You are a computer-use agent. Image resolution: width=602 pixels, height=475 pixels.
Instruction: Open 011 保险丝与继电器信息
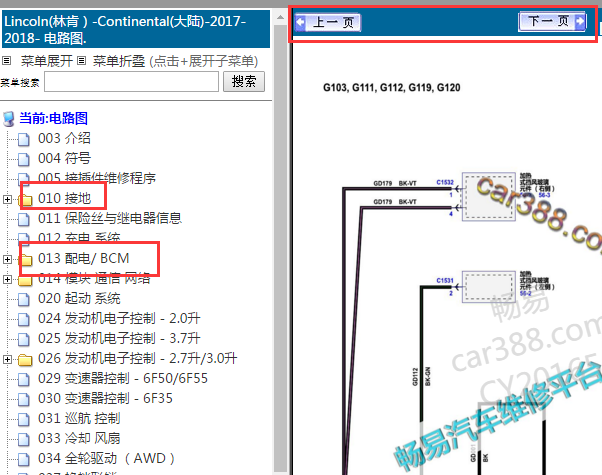point(109,218)
